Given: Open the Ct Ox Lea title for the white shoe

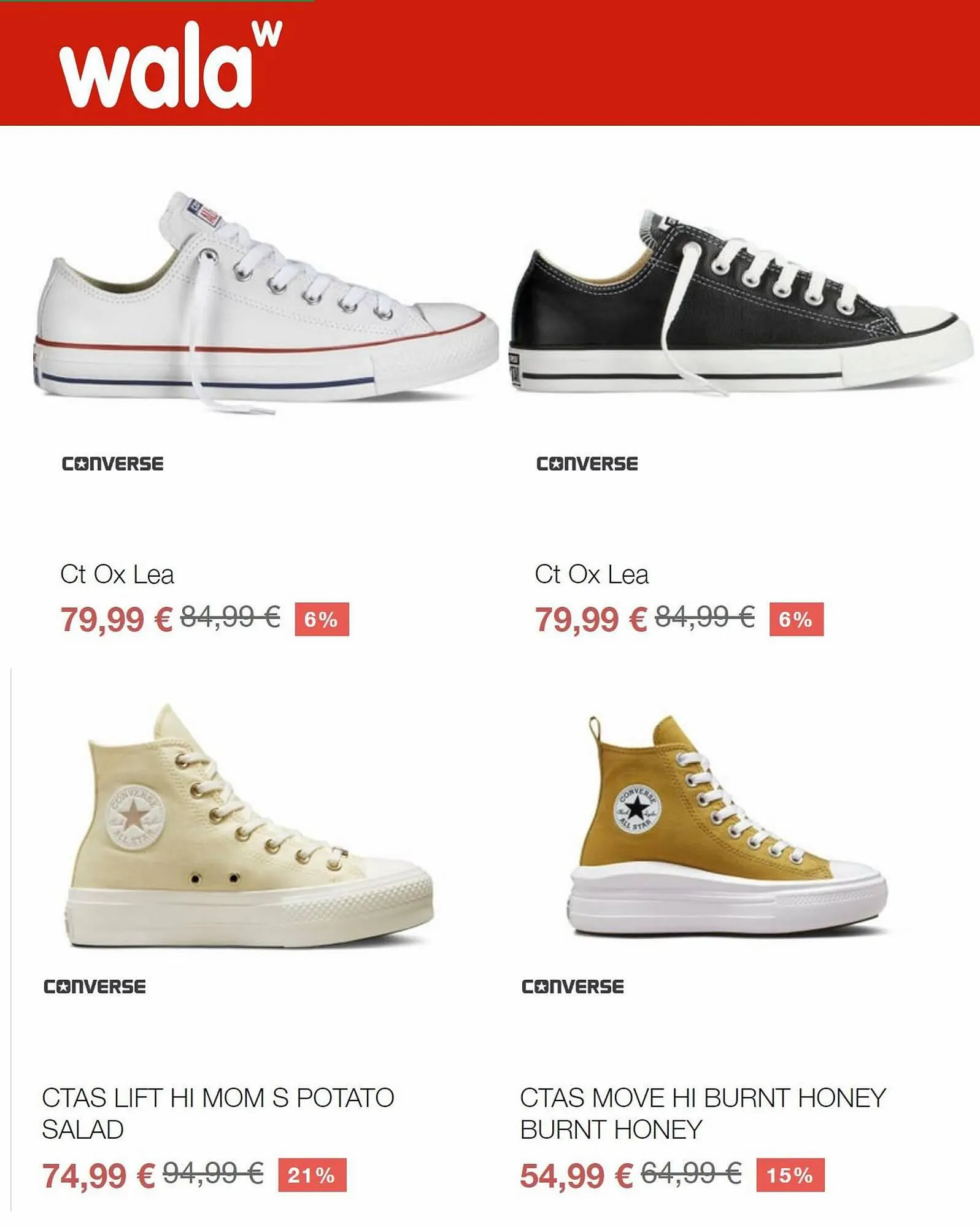Looking at the screenshot, I should (x=117, y=575).
